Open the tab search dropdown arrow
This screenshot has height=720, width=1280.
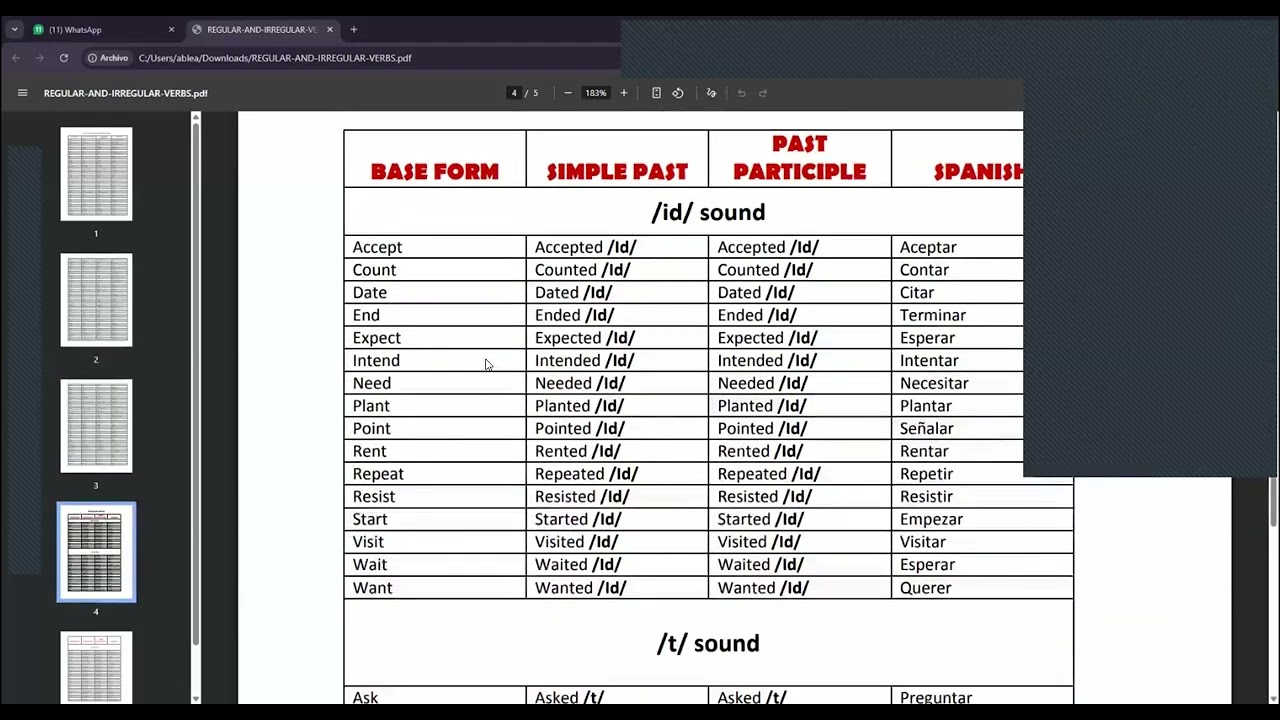tap(14, 30)
